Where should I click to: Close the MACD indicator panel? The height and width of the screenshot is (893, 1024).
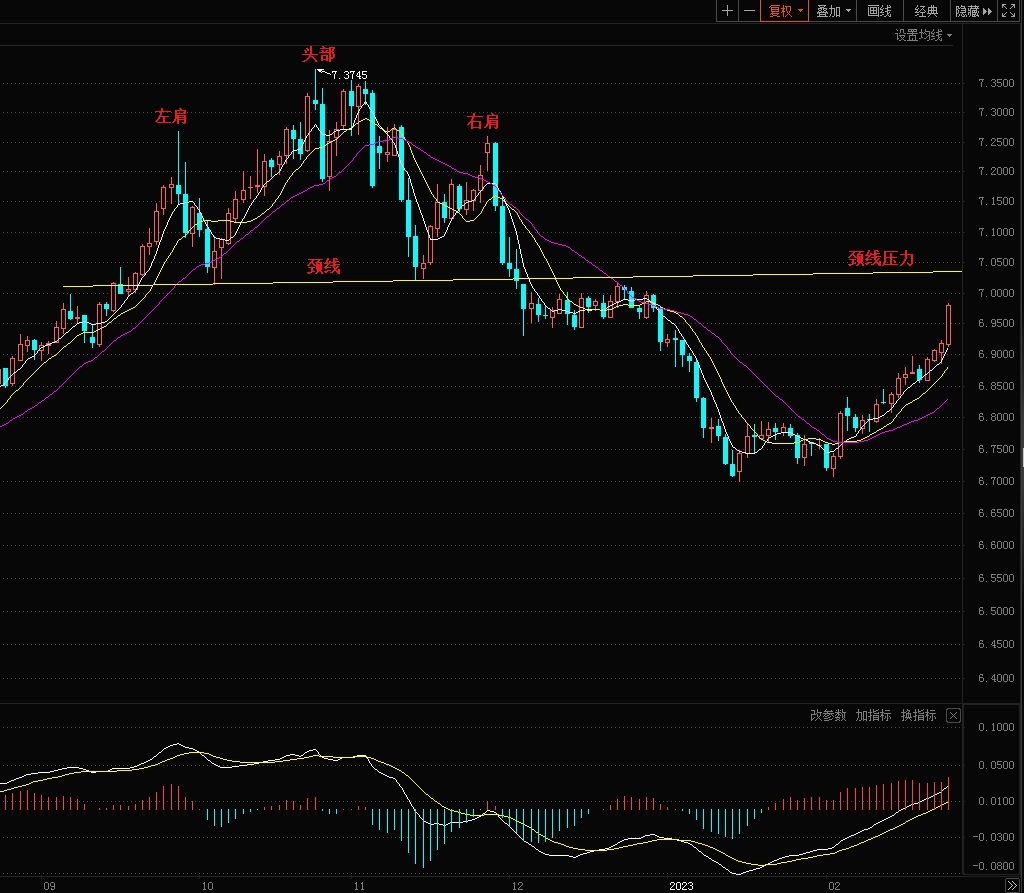click(953, 715)
